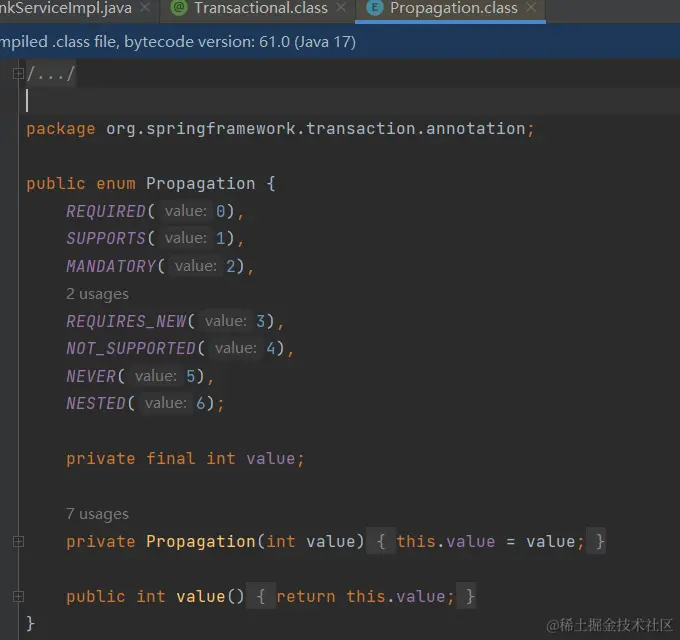Click the REQUIRED enum constant
Screen dimensions: 680x640
point(106,211)
